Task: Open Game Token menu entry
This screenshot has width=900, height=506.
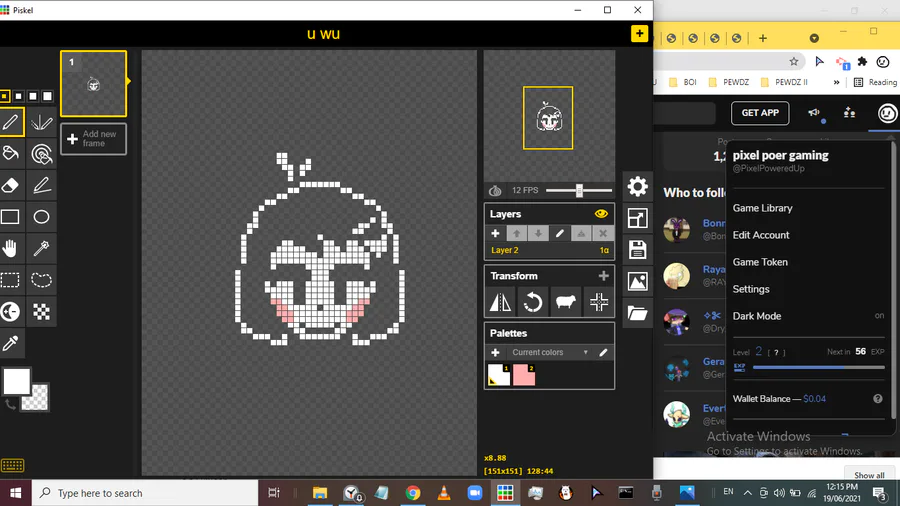Action: (760, 262)
